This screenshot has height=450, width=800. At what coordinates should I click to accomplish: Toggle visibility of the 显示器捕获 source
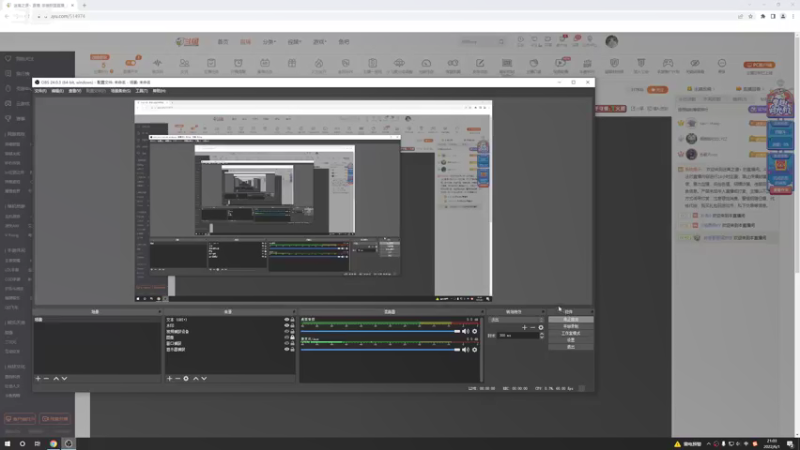287,349
